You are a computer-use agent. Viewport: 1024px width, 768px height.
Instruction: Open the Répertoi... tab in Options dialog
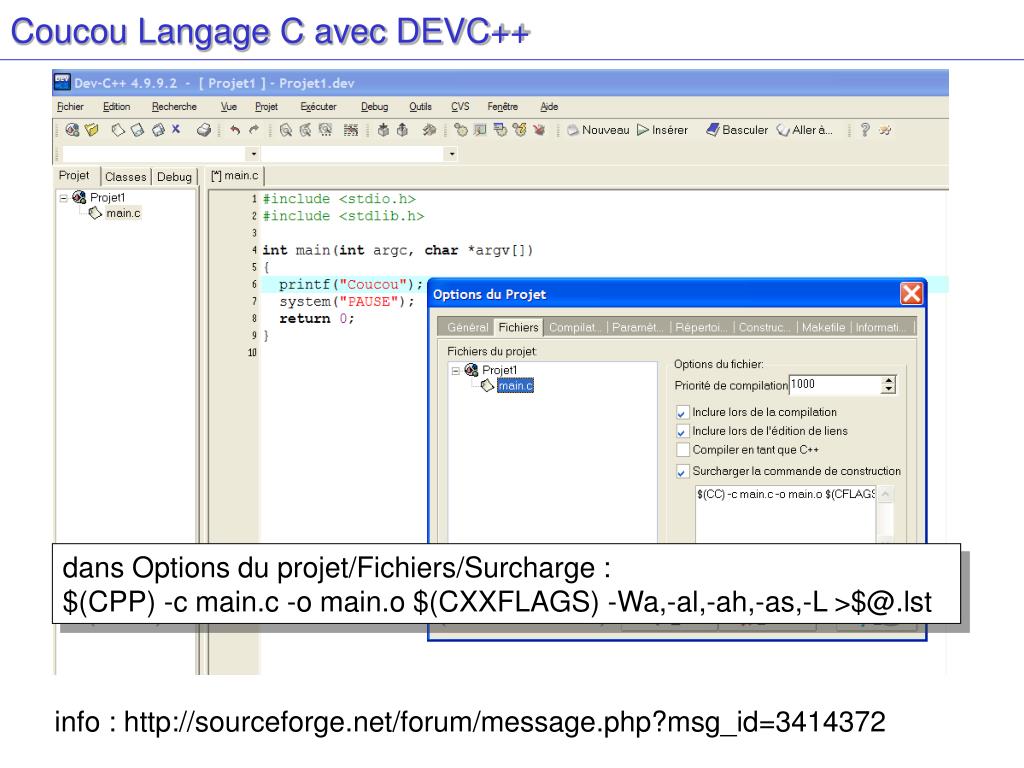(701, 328)
